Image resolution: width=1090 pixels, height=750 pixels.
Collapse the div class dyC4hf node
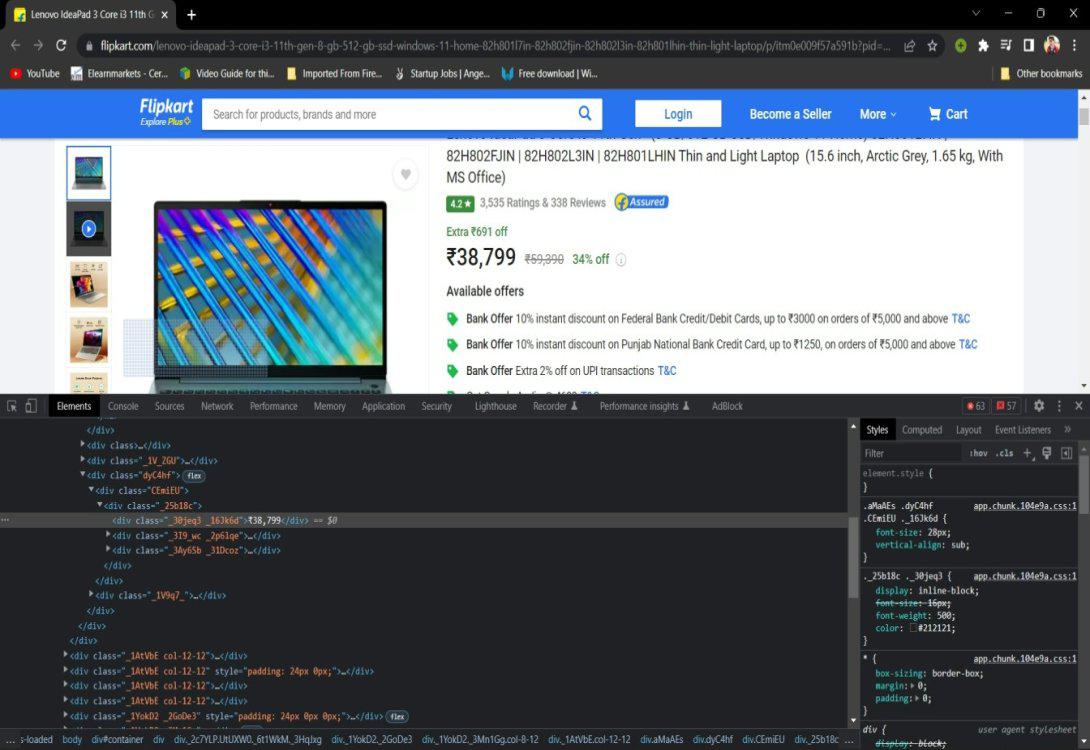(83, 475)
